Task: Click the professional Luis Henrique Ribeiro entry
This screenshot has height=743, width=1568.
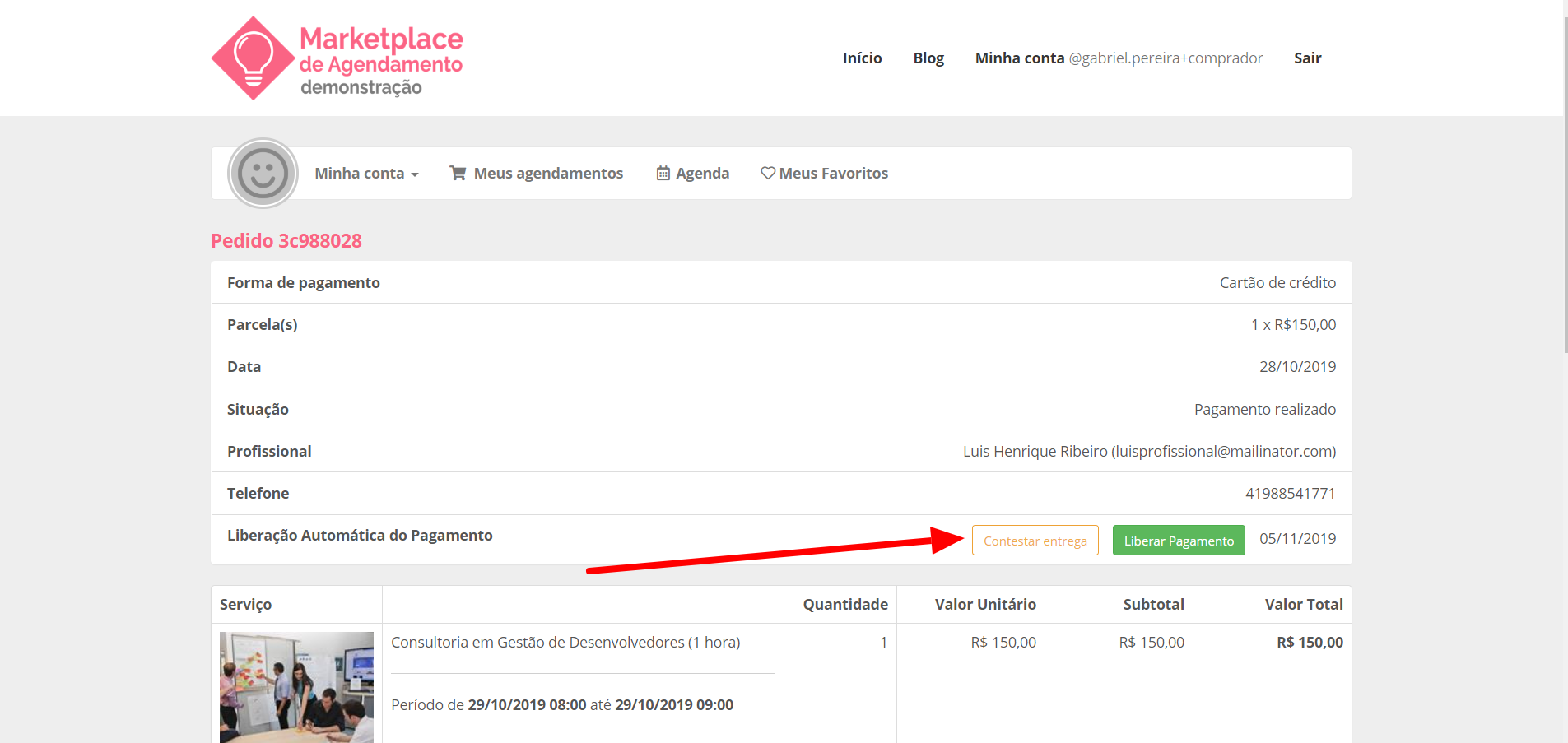Action: [1149, 451]
